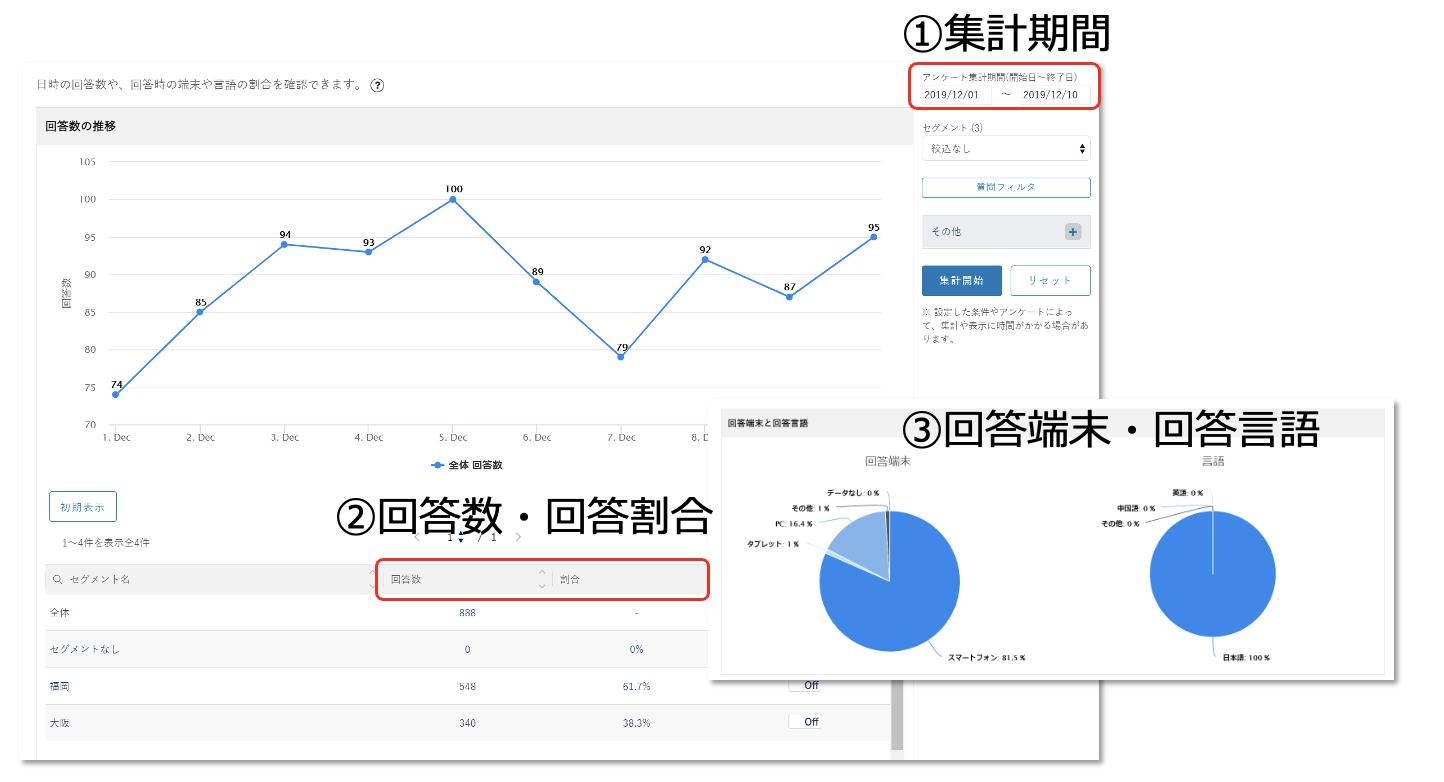Toggle the Off switch for 福岡
The width and height of the screenshot is (1444, 782).
pos(805,685)
